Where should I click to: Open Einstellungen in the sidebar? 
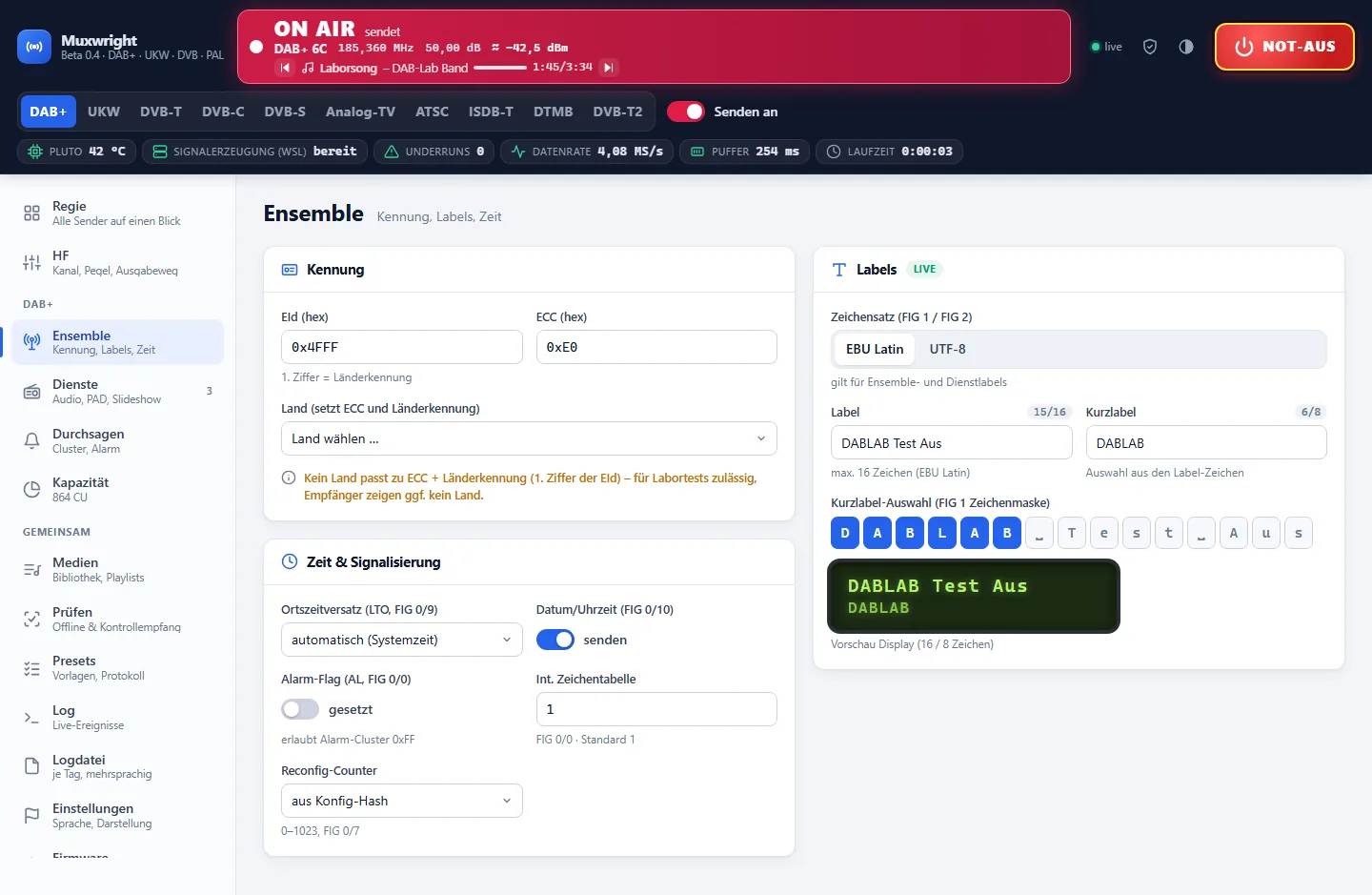(117, 815)
